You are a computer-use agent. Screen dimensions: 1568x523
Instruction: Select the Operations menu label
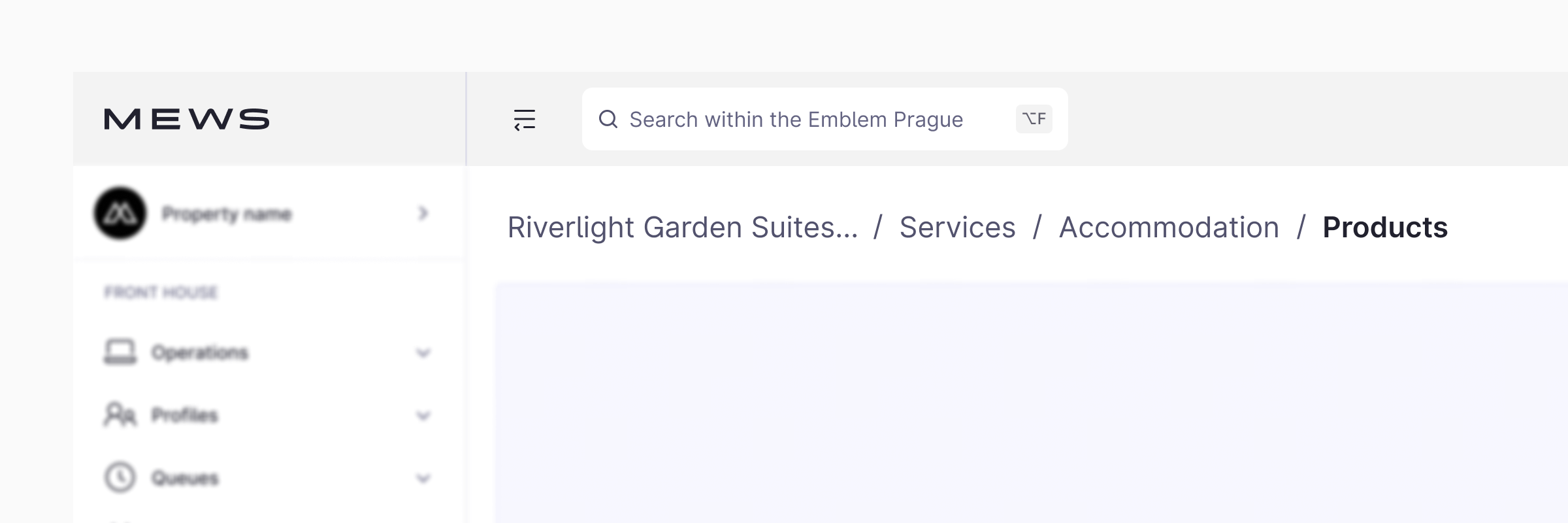click(x=200, y=352)
